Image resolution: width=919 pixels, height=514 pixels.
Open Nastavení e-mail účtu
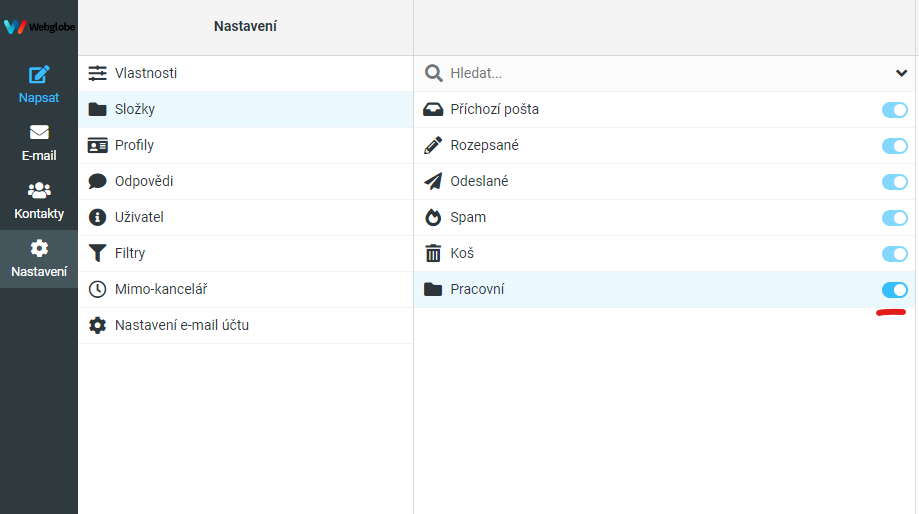(x=246, y=325)
